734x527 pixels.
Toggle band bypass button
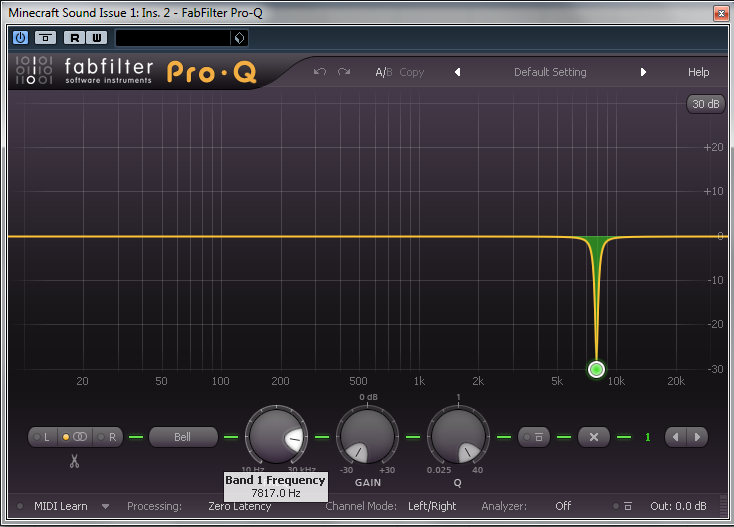pos(534,437)
